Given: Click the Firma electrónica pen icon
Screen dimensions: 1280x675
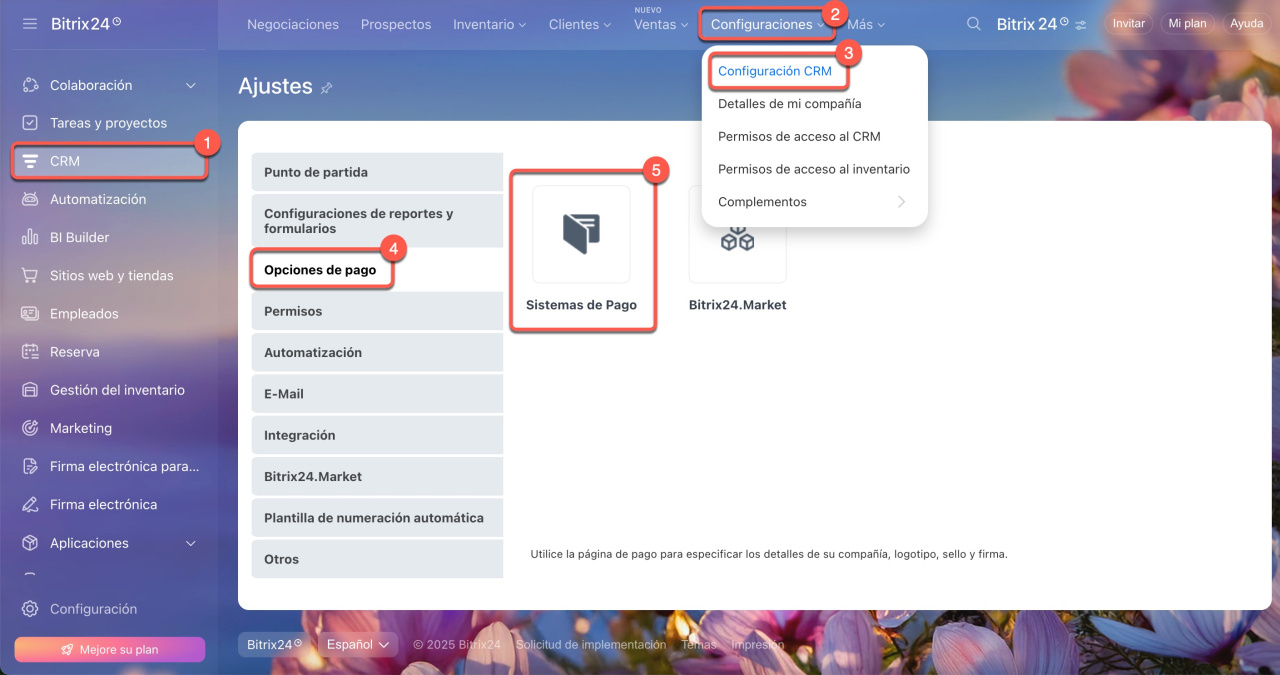Looking at the screenshot, I should pyautogui.click(x=30, y=505).
